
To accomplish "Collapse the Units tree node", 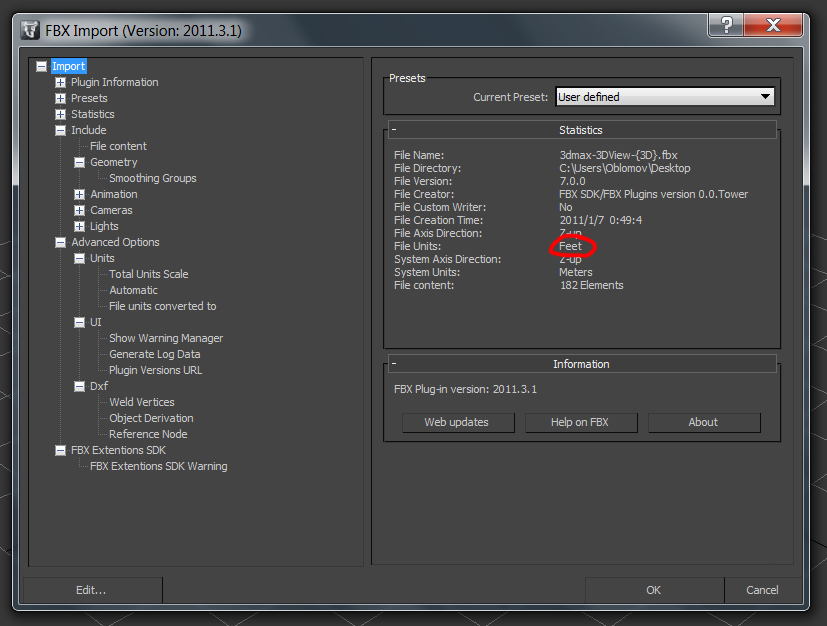I will (x=80, y=258).
